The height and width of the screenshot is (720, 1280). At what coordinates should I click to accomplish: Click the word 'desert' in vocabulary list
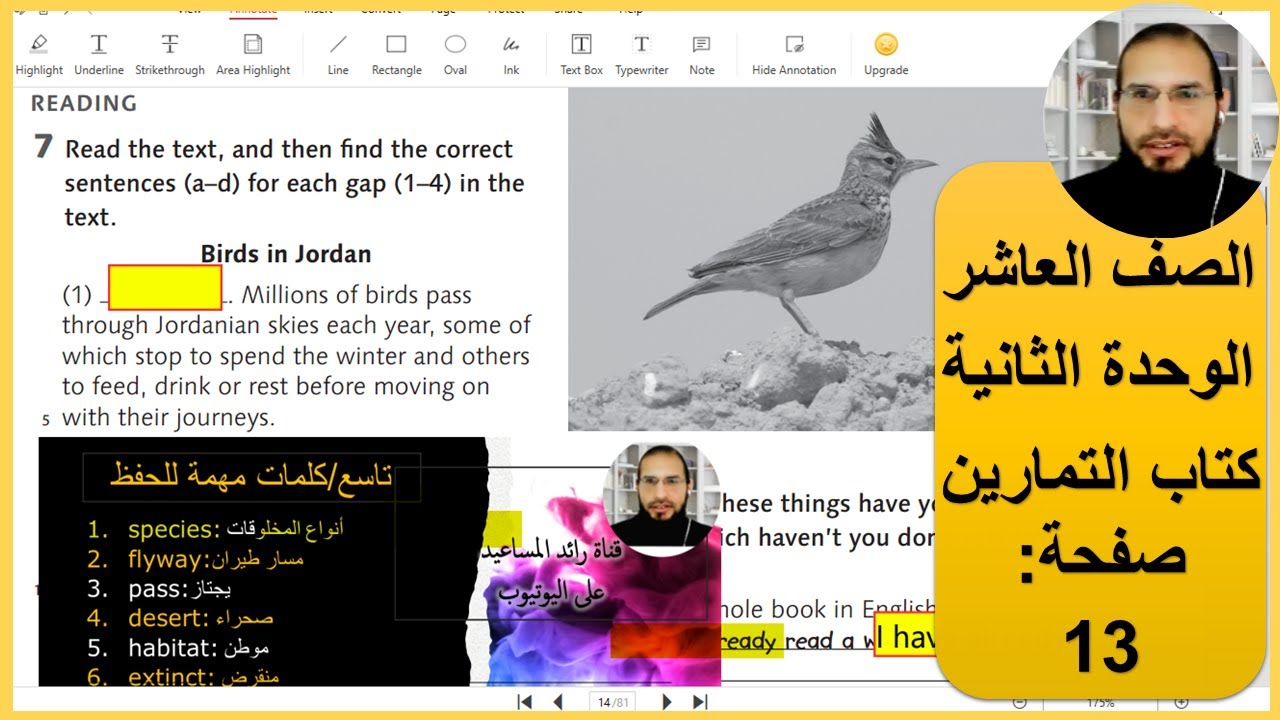pyautogui.click(x=165, y=619)
